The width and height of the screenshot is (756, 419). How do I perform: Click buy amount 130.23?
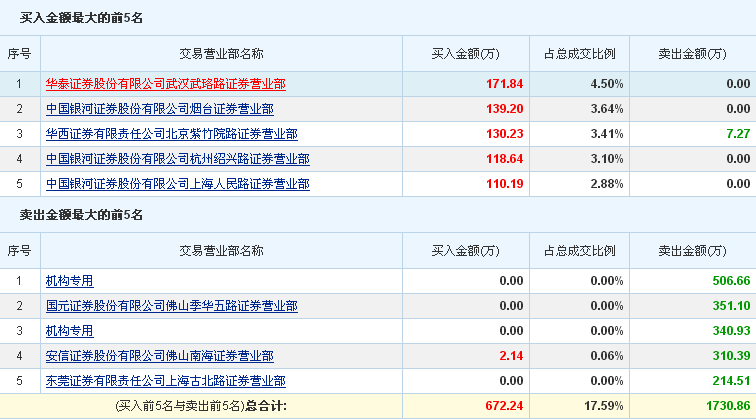pos(504,134)
